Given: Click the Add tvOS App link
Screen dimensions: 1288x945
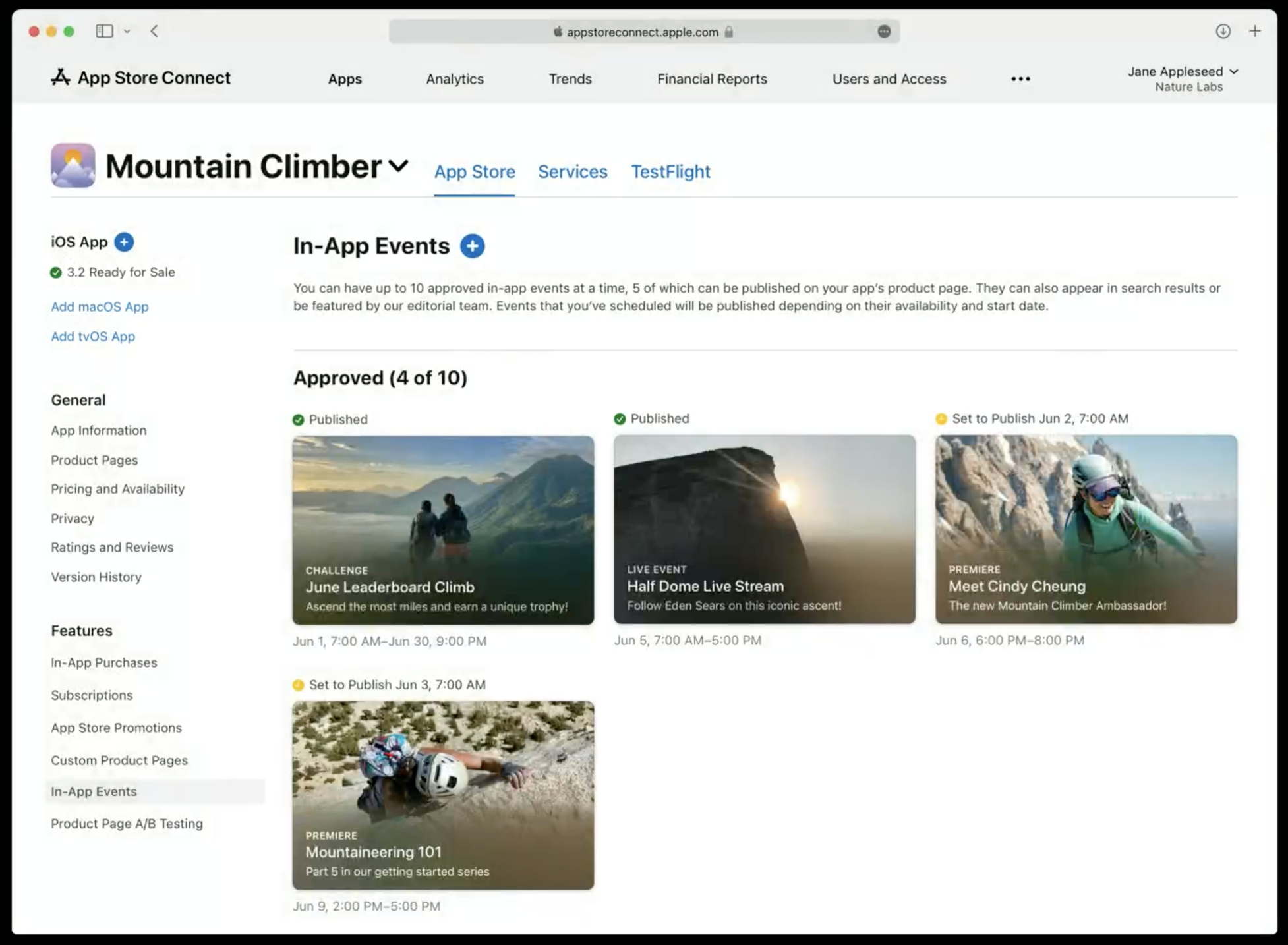Looking at the screenshot, I should [92, 336].
